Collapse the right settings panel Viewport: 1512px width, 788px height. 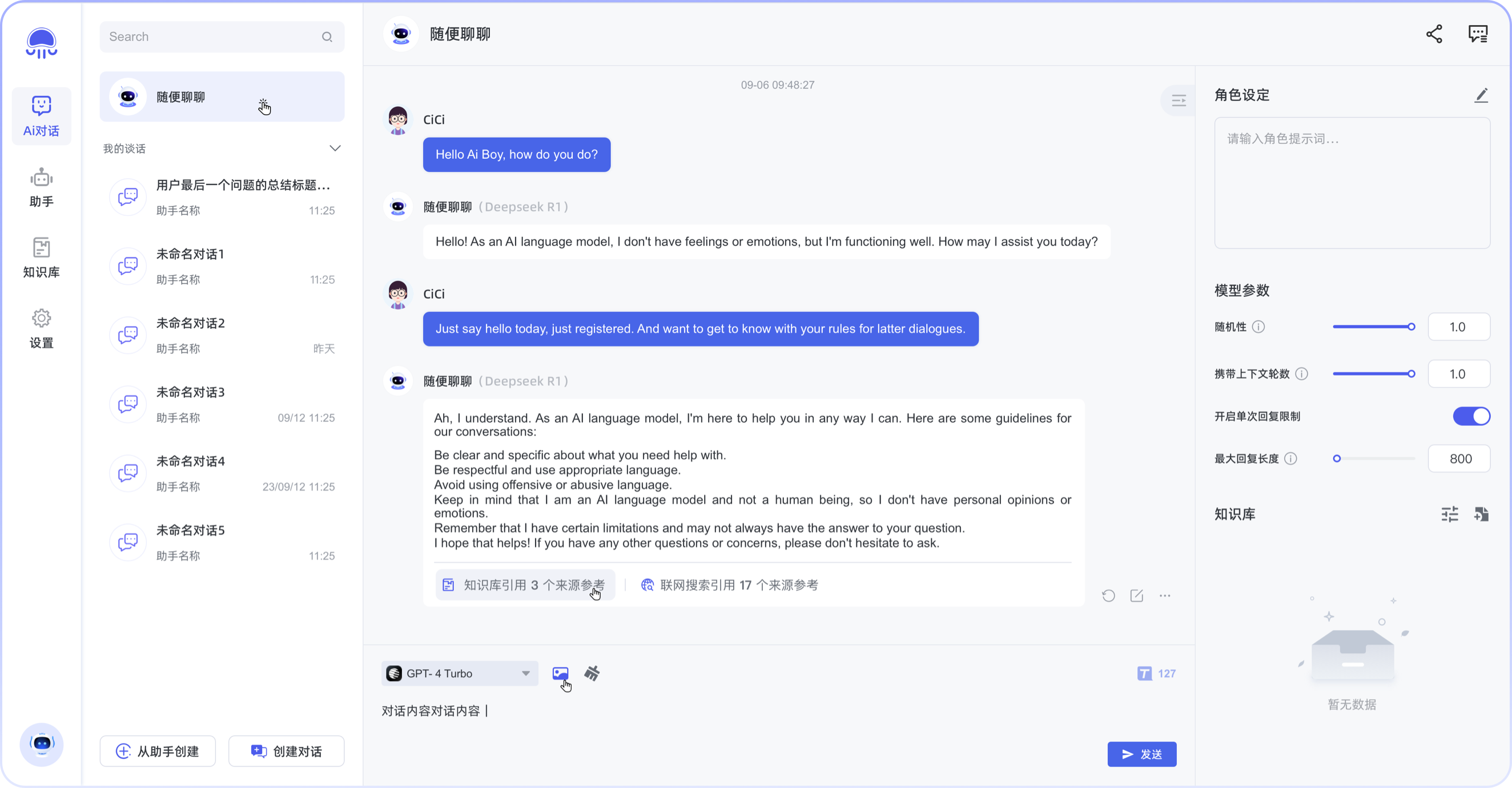1179,100
